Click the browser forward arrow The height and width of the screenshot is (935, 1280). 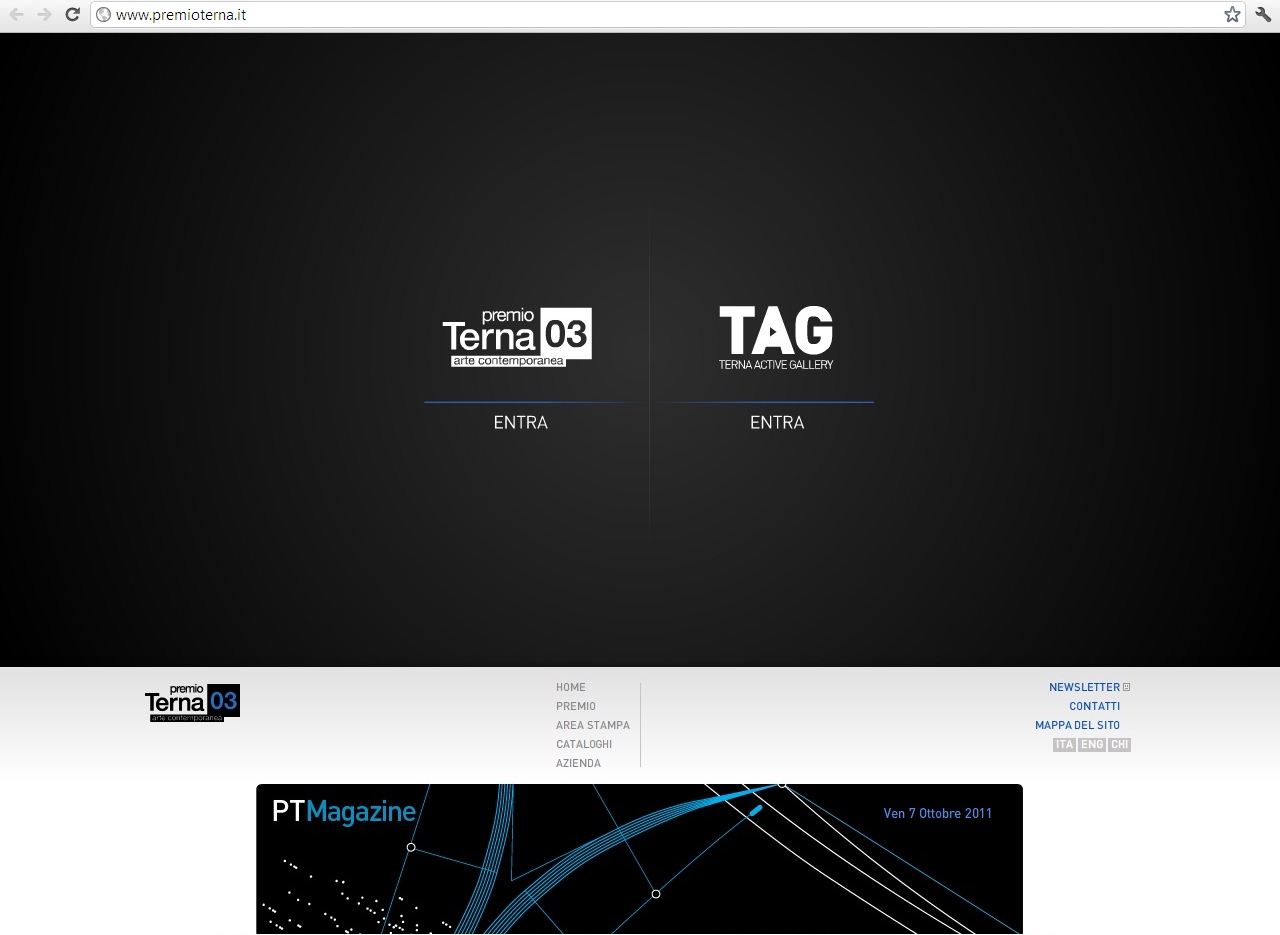44,15
